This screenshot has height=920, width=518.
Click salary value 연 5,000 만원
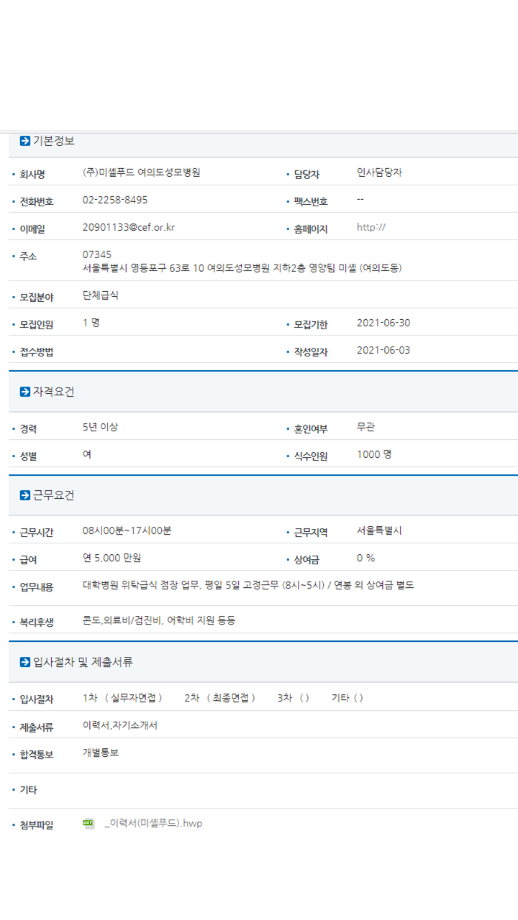pos(111,558)
